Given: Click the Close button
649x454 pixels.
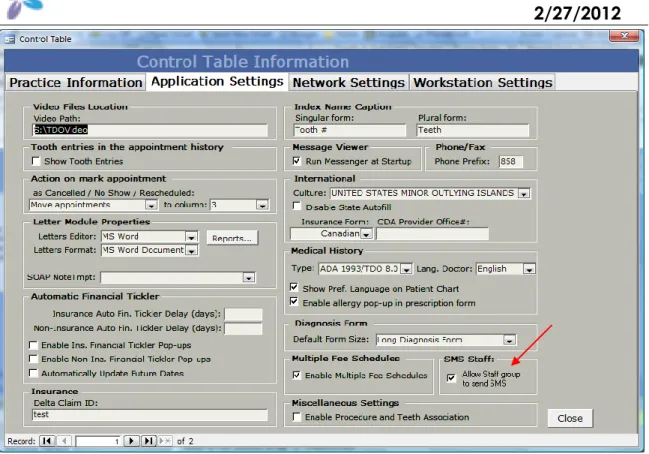Looking at the screenshot, I should coord(570,418).
